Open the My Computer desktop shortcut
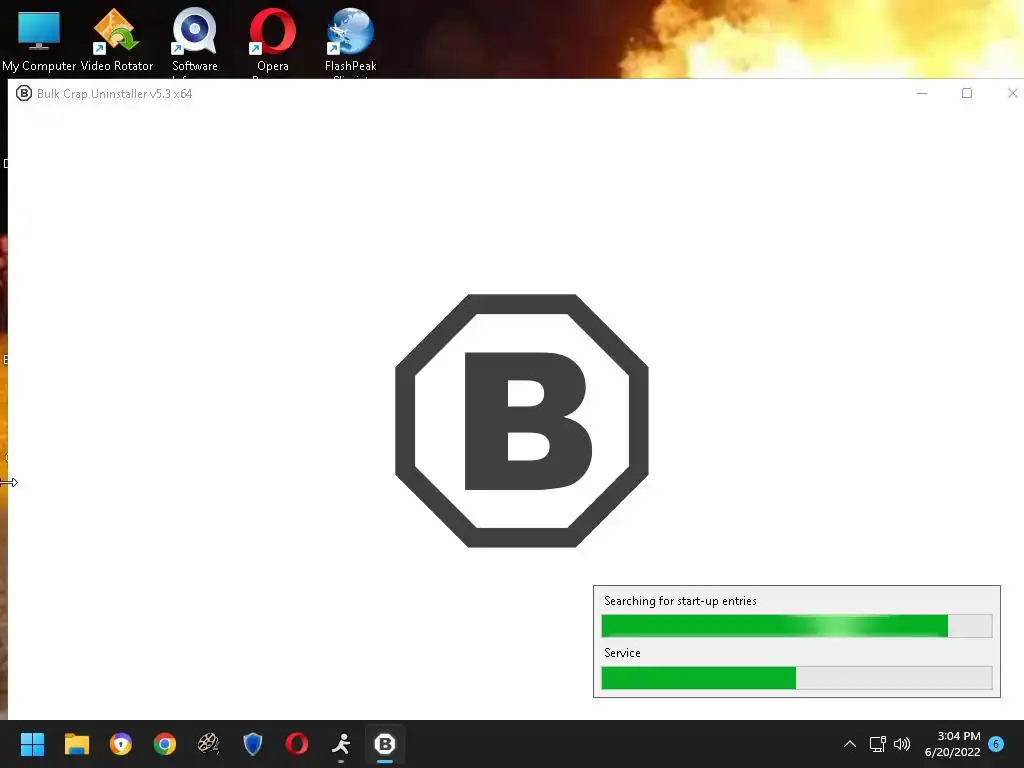1024x768 pixels. (x=39, y=40)
